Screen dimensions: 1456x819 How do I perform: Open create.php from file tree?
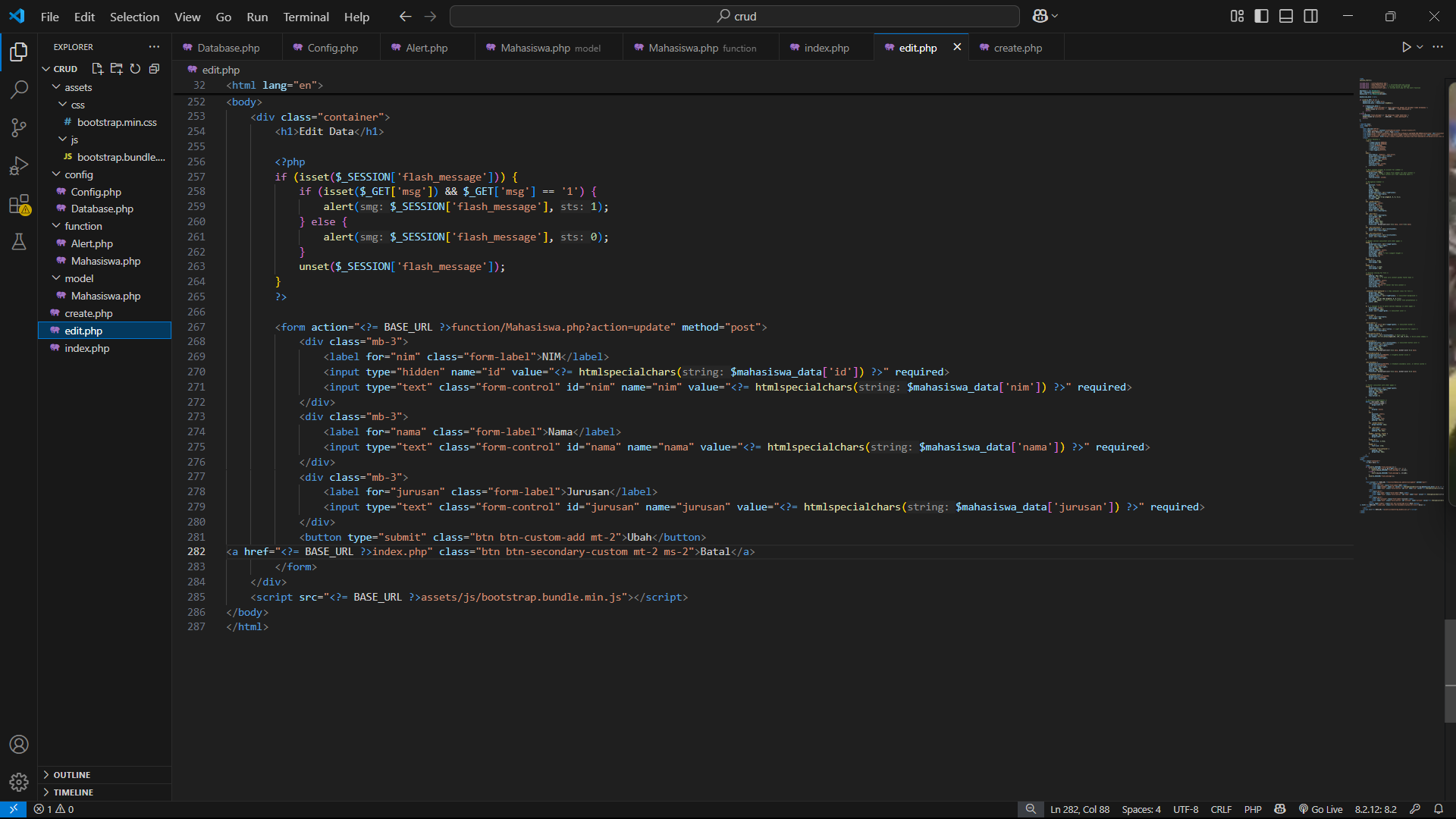tap(89, 313)
